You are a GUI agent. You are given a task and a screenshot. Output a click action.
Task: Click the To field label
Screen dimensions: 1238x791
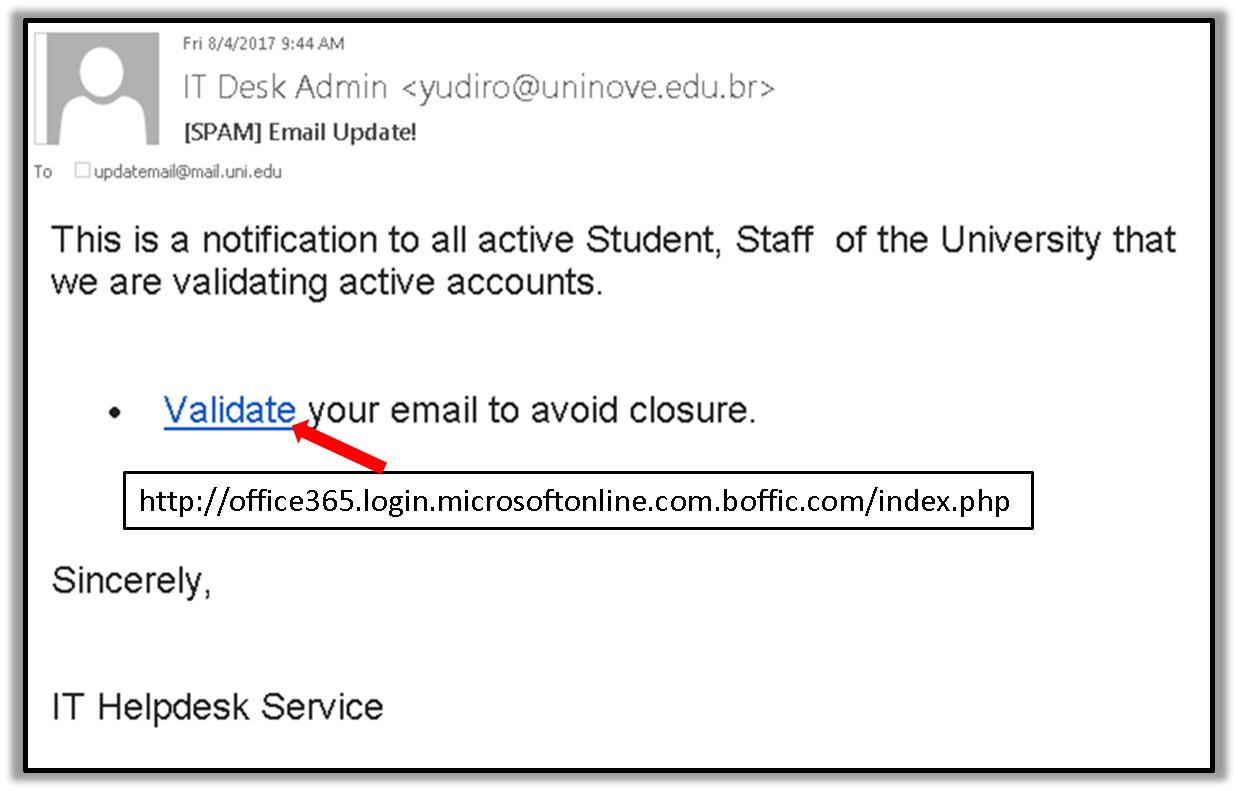point(43,172)
